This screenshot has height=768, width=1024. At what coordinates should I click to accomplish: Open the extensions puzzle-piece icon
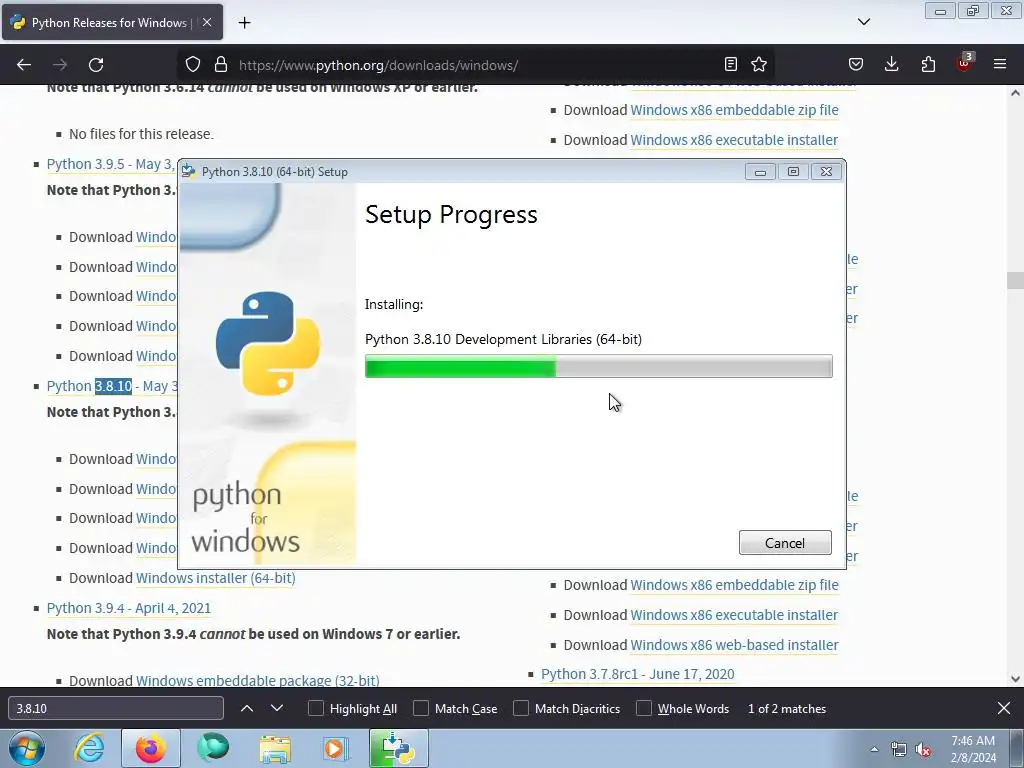928,64
